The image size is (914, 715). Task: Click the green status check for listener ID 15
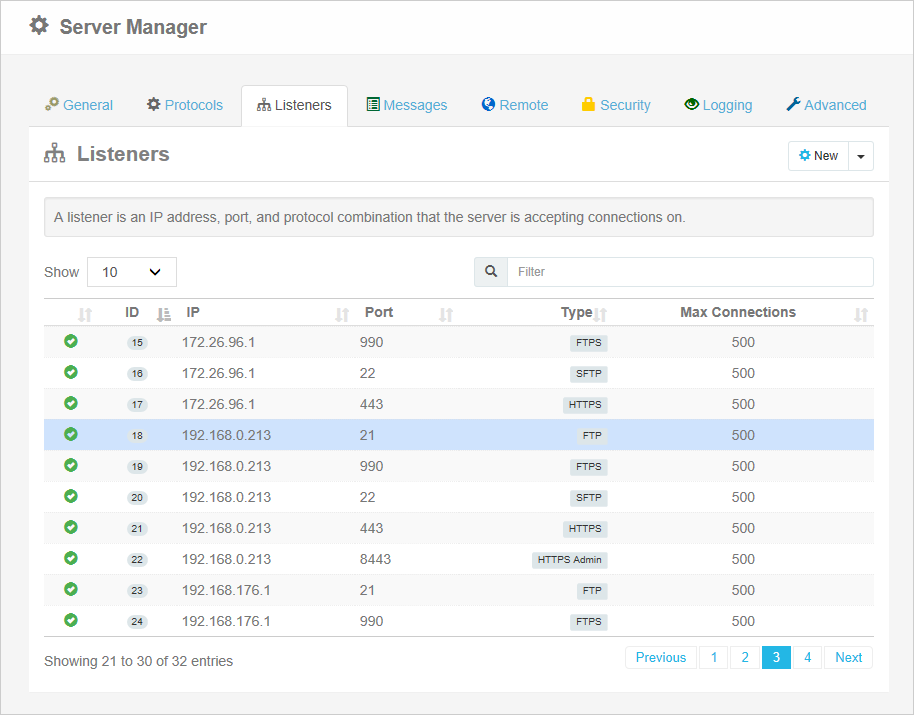point(70,341)
